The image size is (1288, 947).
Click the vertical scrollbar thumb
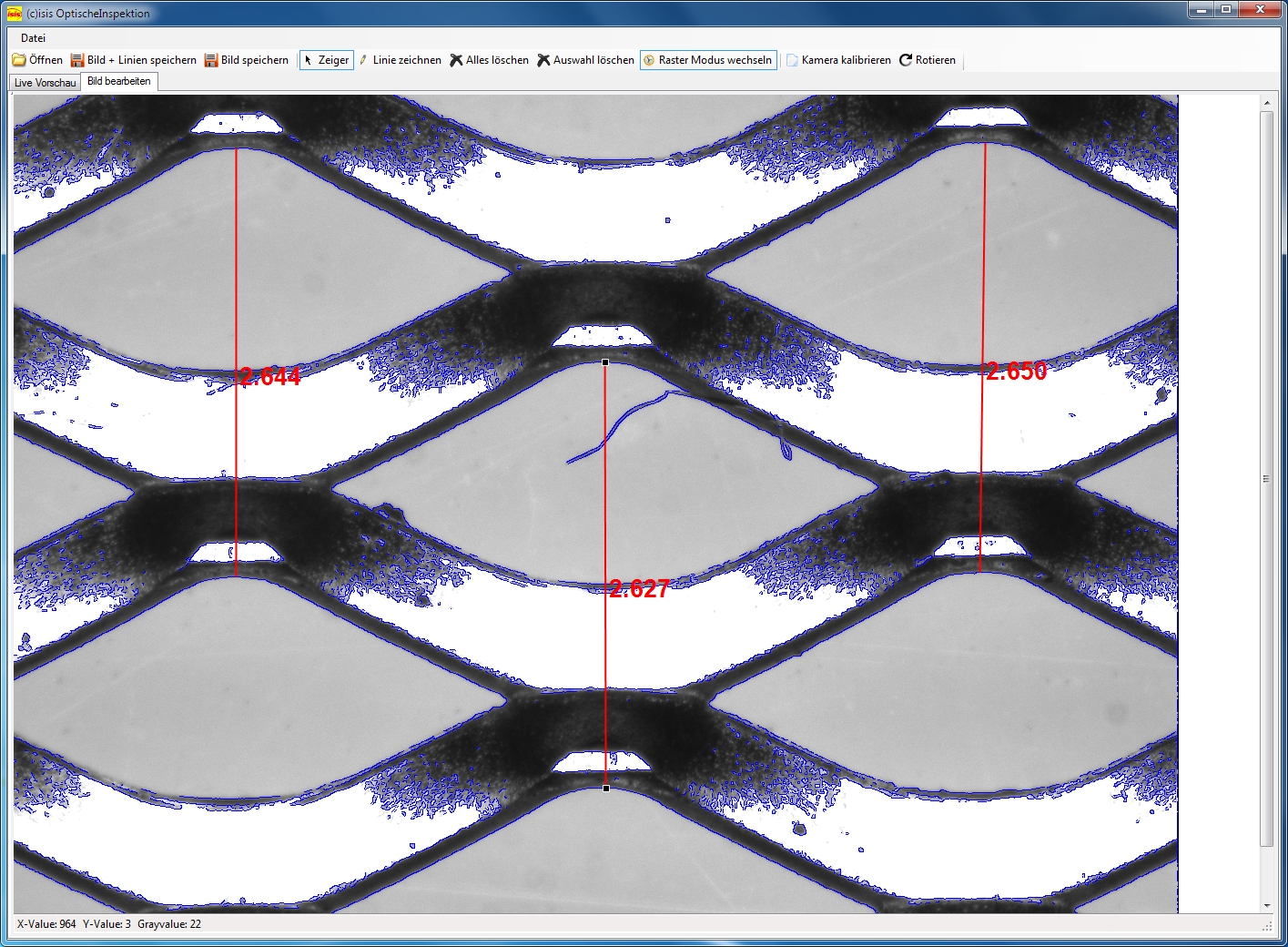[1266, 478]
